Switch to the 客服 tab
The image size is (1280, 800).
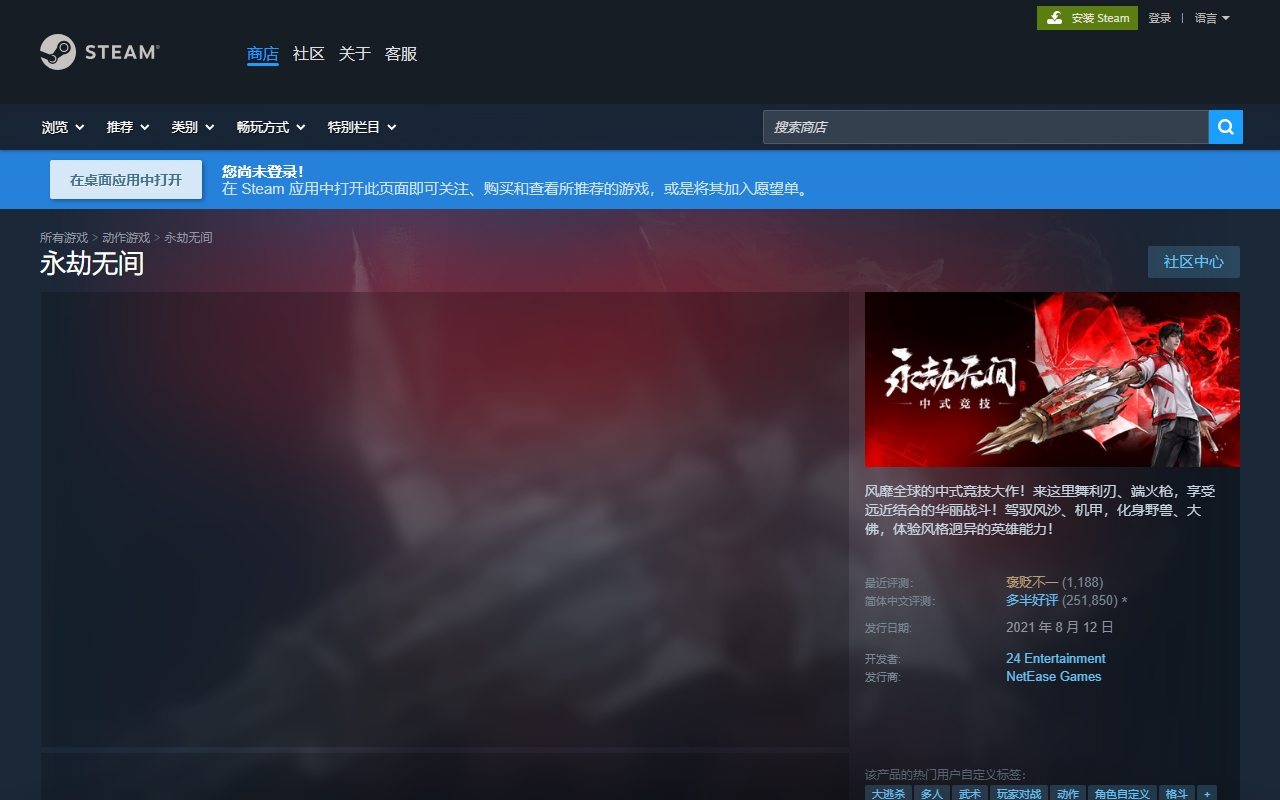pos(401,54)
